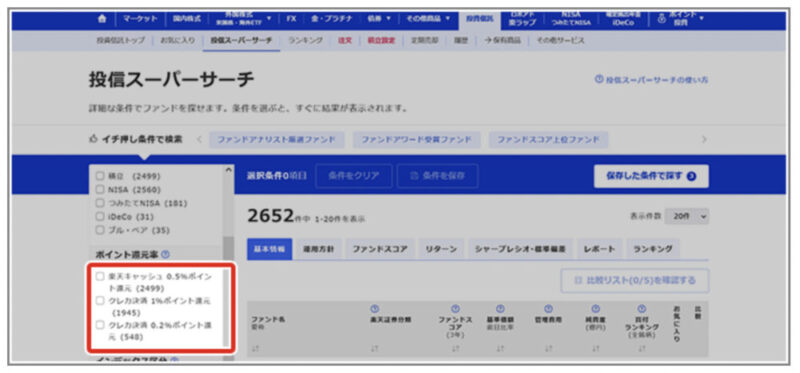Viewport: 800px width, 373px height.
Task: Go to the home icon in top navigation
Action: (x=102, y=18)
